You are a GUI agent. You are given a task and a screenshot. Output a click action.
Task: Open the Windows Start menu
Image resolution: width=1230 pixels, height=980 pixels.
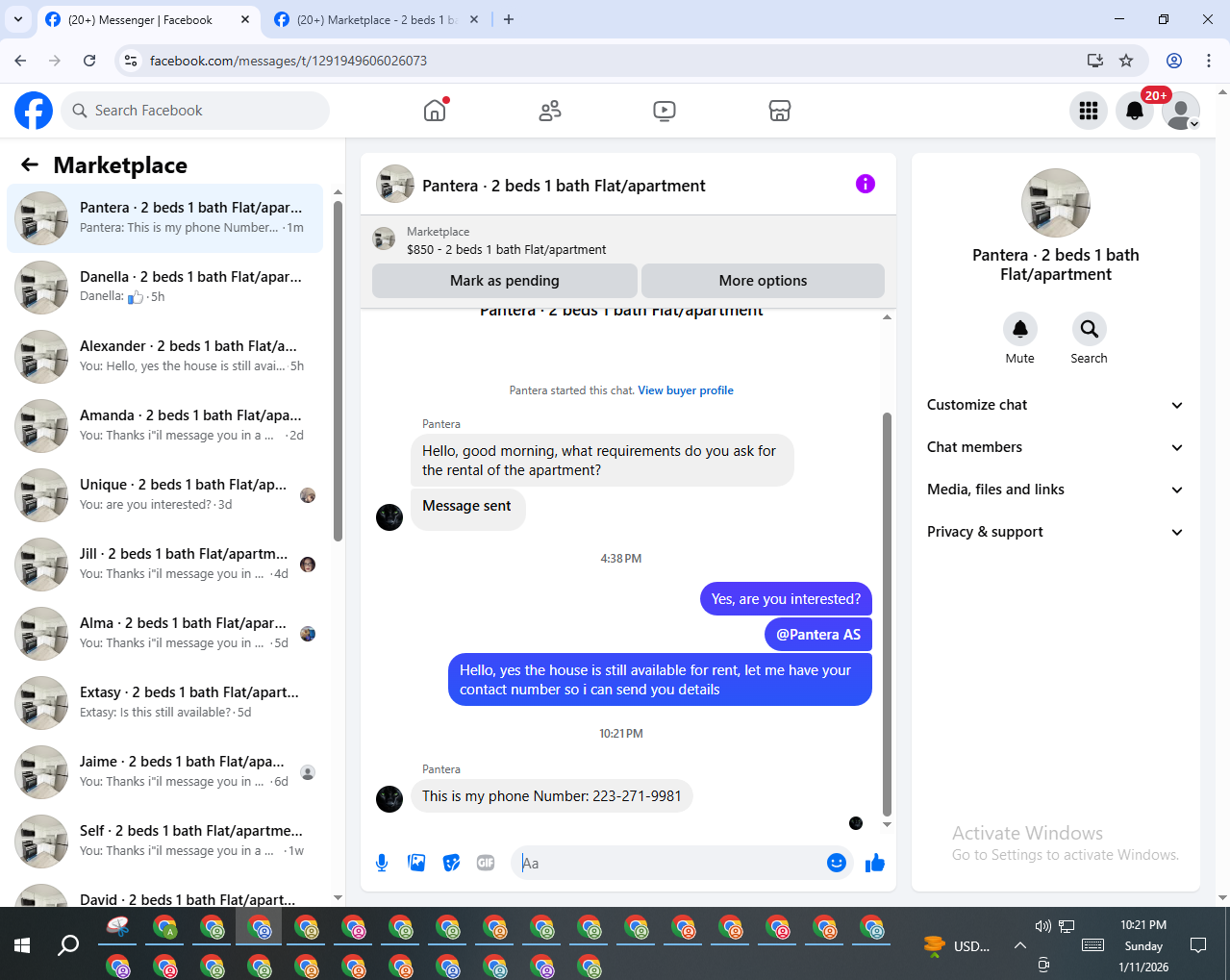point(22,945)
